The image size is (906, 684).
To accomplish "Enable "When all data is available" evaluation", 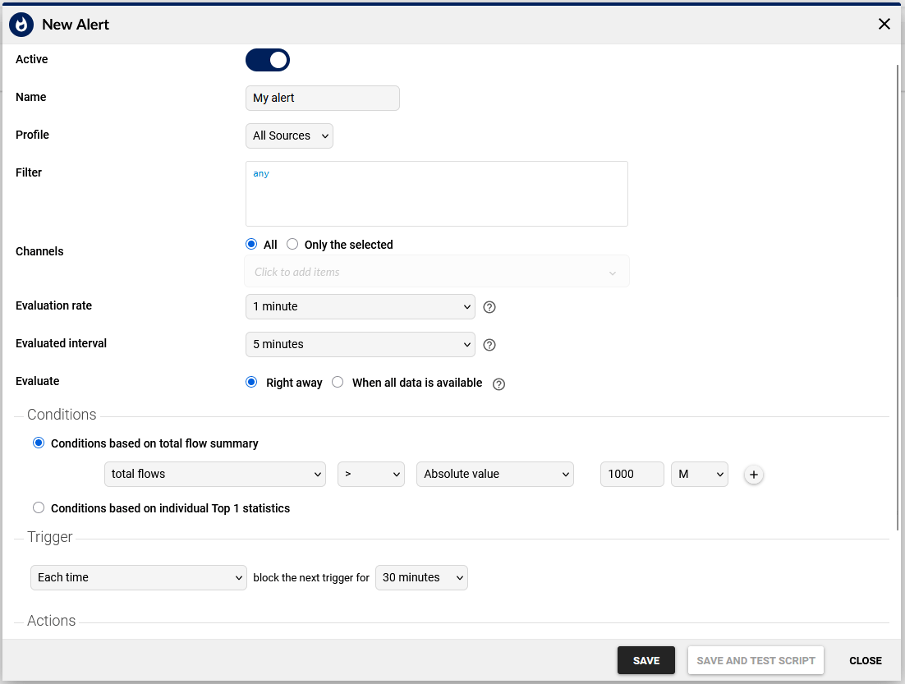I will (x=337, y=382).
